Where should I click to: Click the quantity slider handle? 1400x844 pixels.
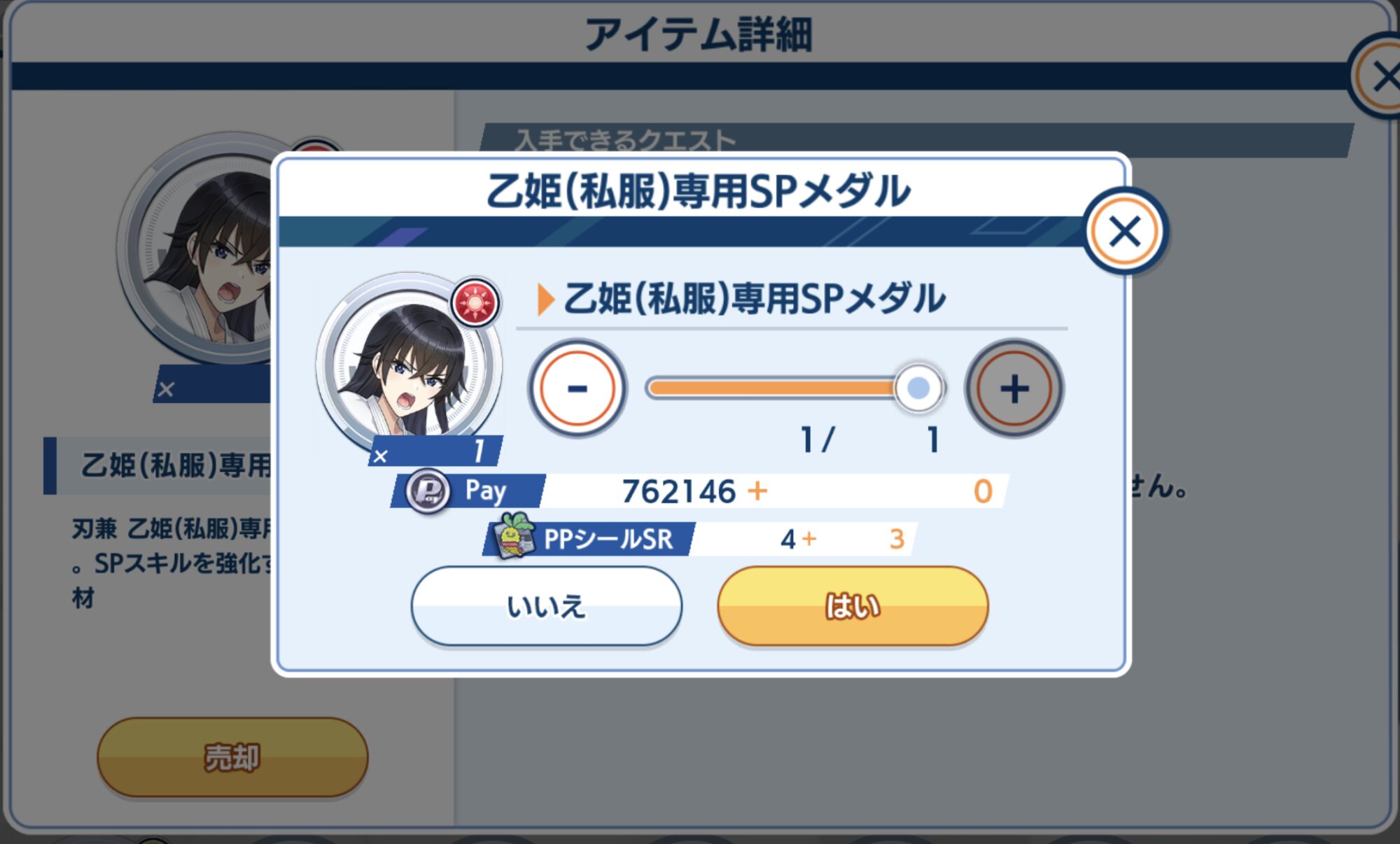918,388
